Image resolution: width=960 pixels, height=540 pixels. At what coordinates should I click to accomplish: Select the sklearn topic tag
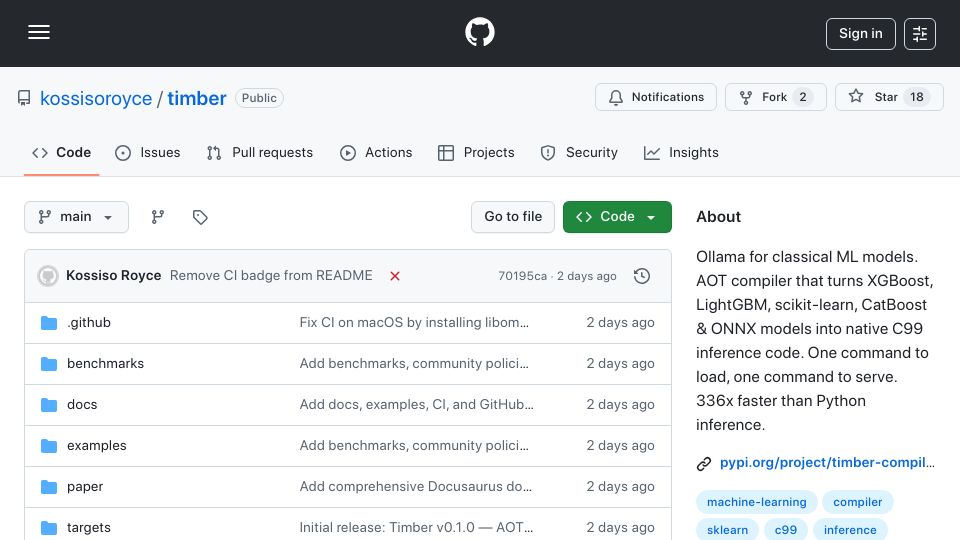(727, 530)
